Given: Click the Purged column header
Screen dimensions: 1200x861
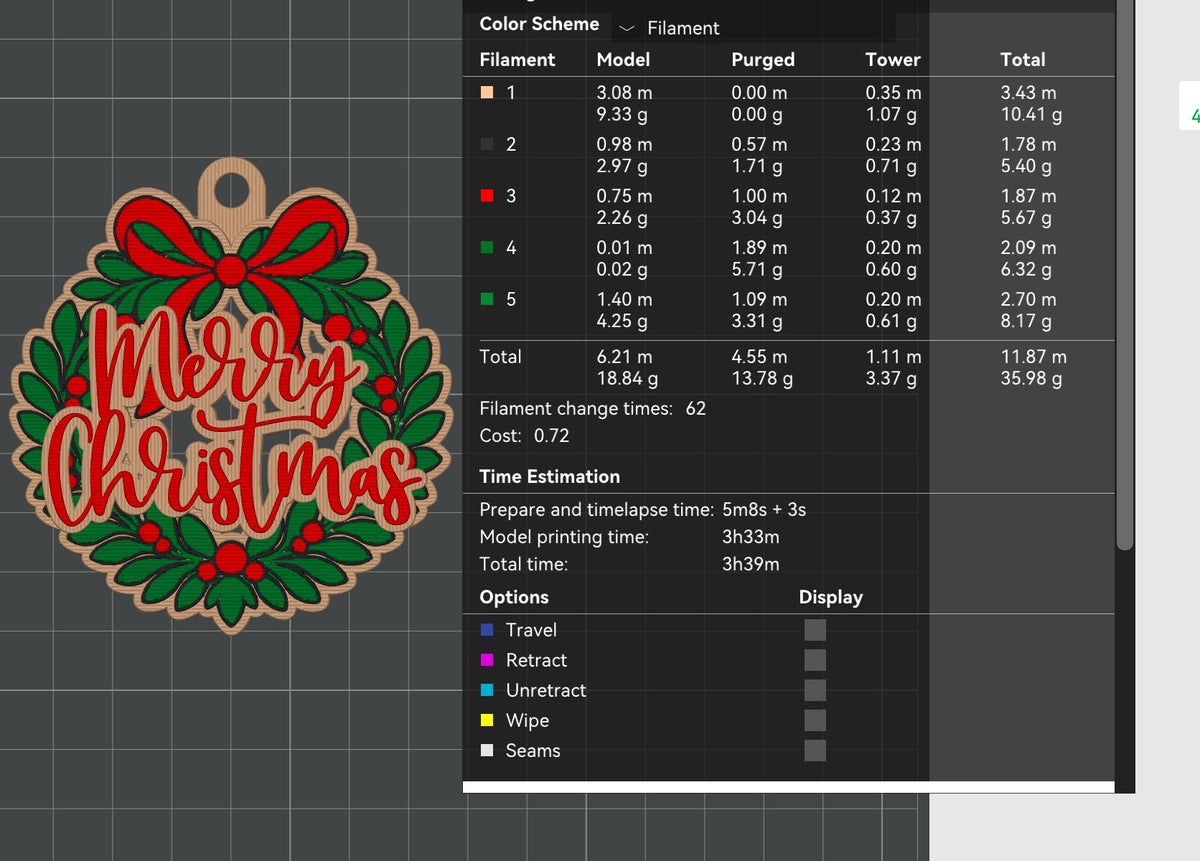Looking at the screenshot, I should [x=763, y=59].
